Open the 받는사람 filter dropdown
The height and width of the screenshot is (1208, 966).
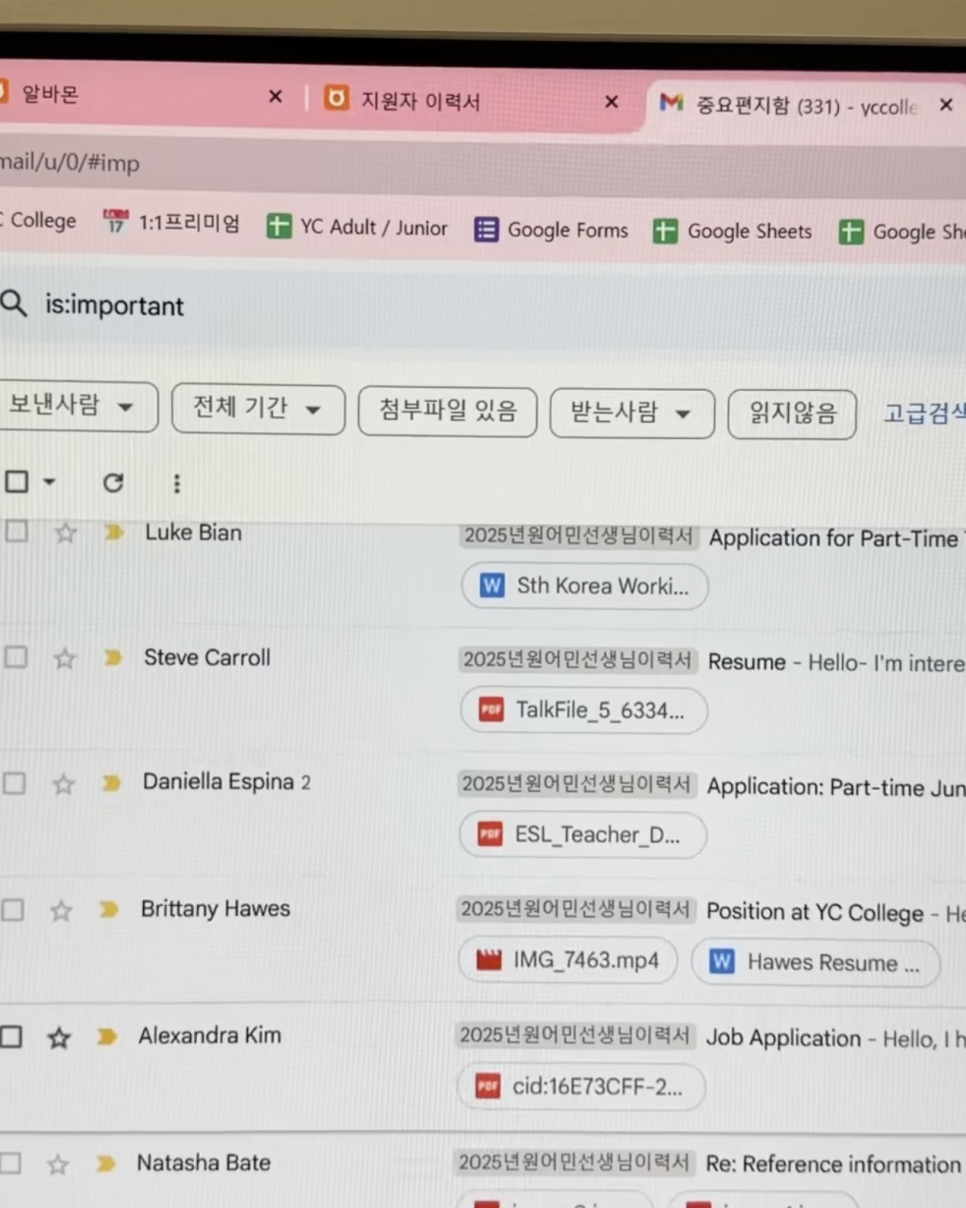pos(632,412)
